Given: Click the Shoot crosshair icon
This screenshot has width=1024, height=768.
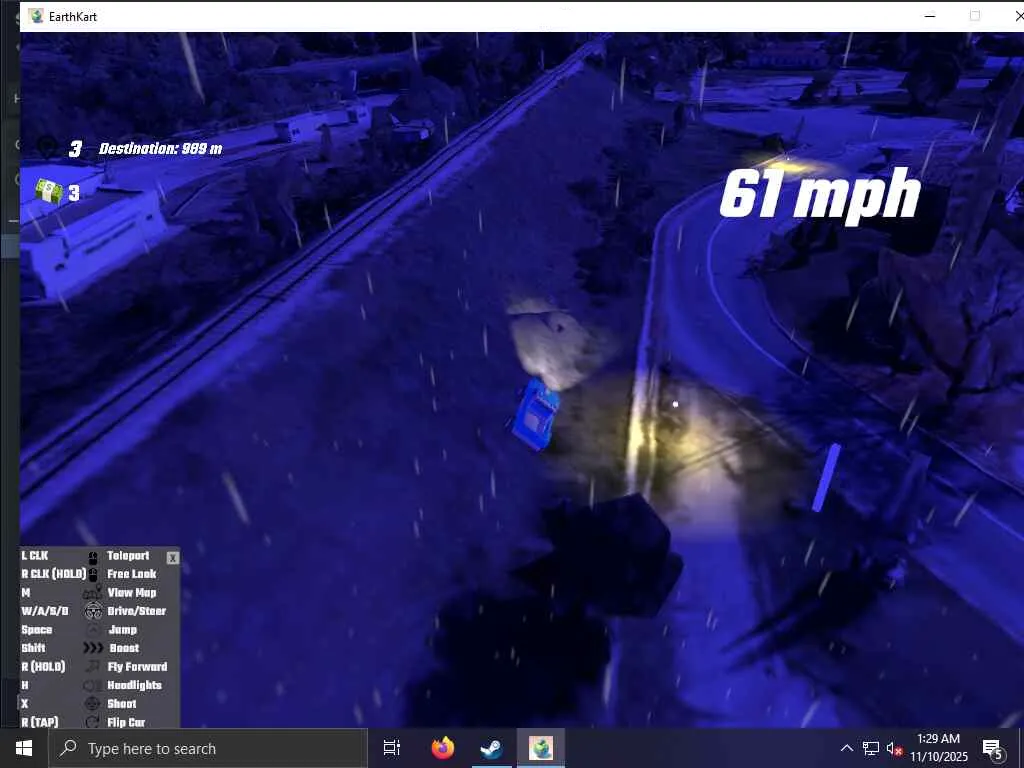Looking at the screenshot, I should pyautogui.click(x=93, y=703).
